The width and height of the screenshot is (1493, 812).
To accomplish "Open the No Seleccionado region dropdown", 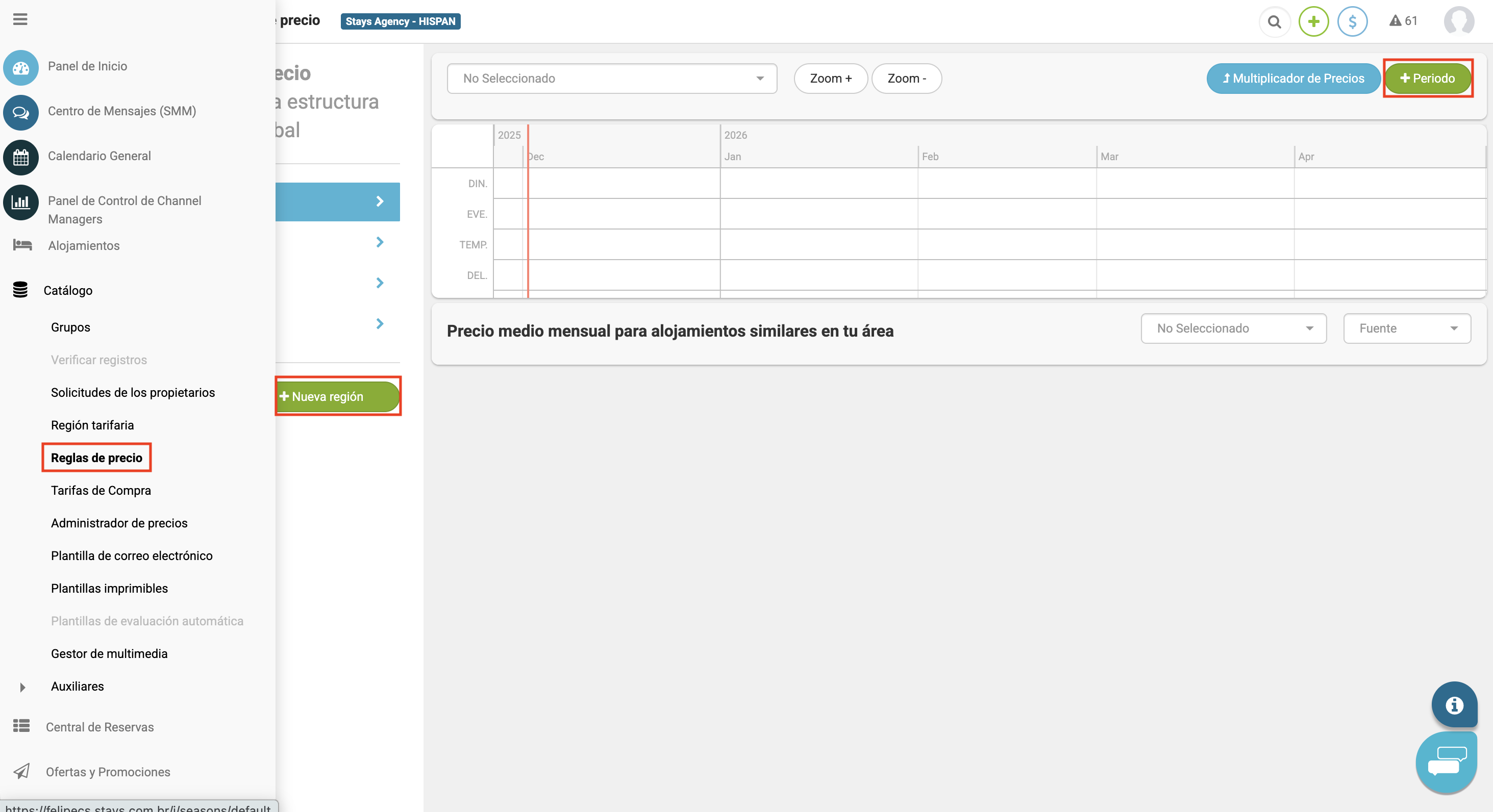I will tap(611, 78).
